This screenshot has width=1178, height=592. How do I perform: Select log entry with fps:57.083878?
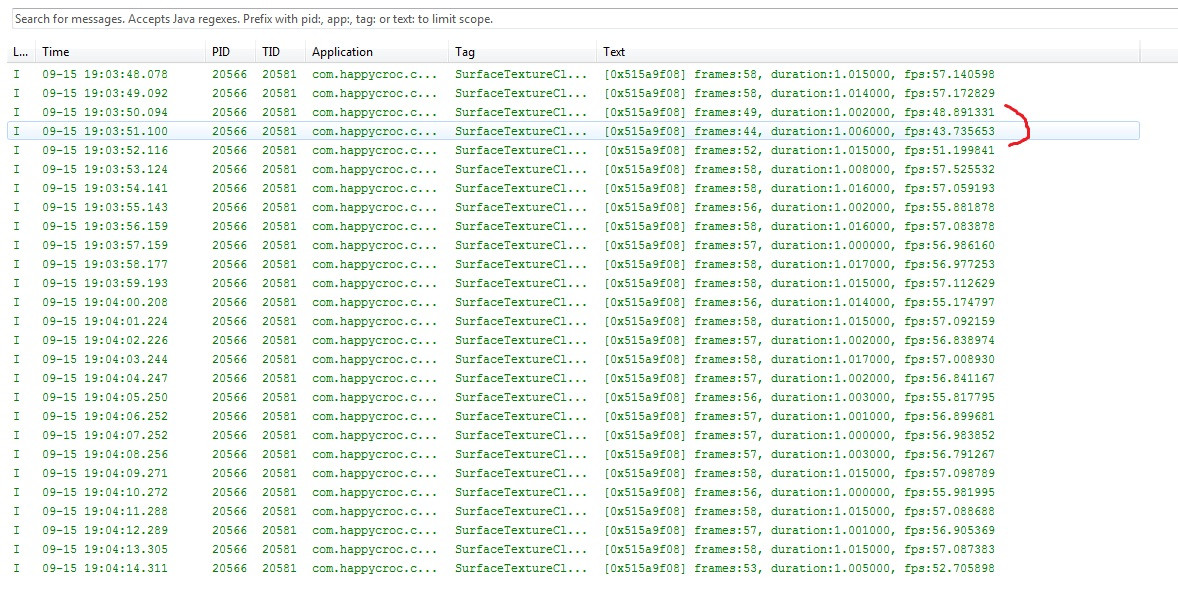click(574, 226)
